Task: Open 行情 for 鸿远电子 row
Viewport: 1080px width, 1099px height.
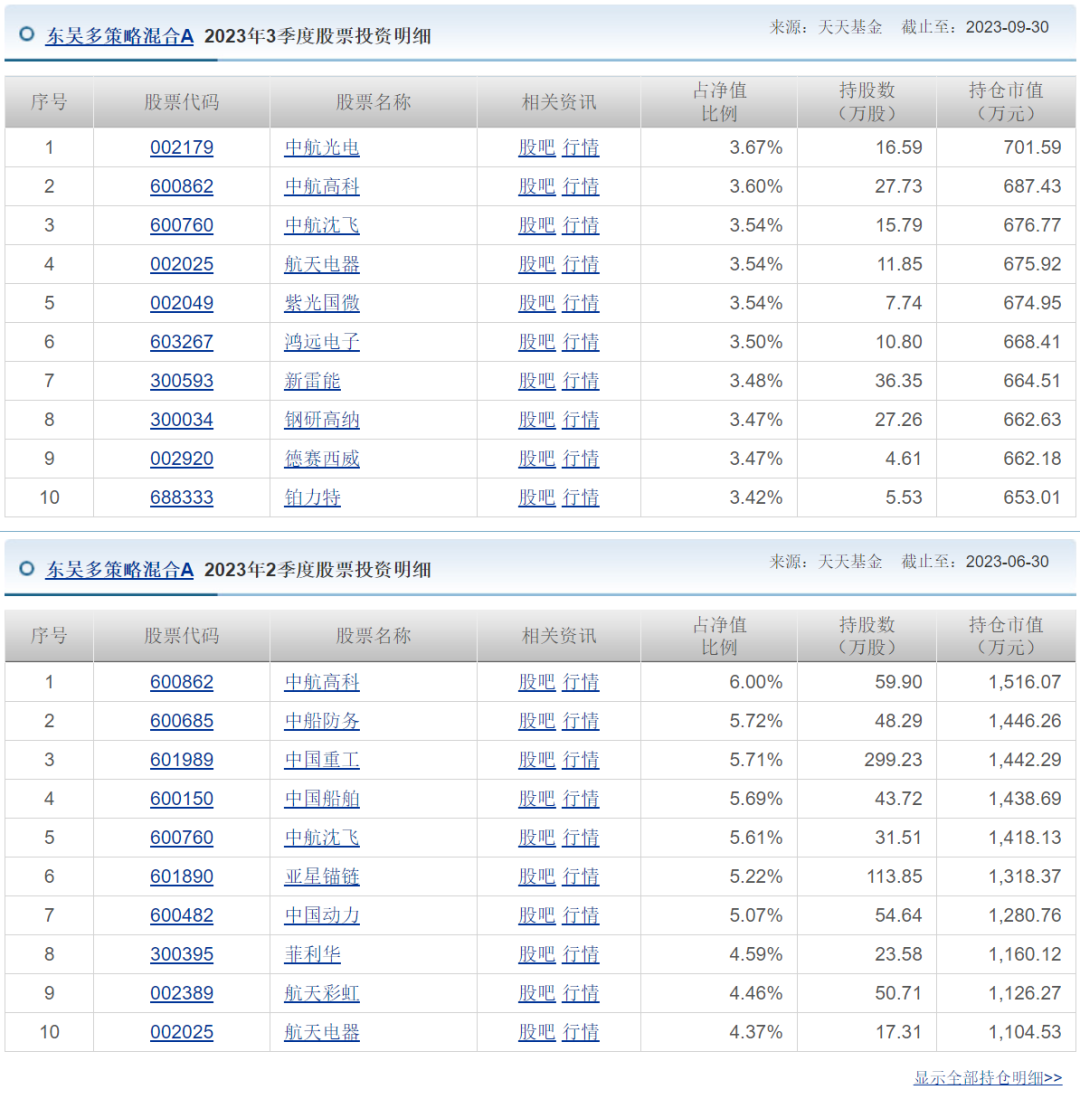Action: pyautogui.click(x=580, y=342)
